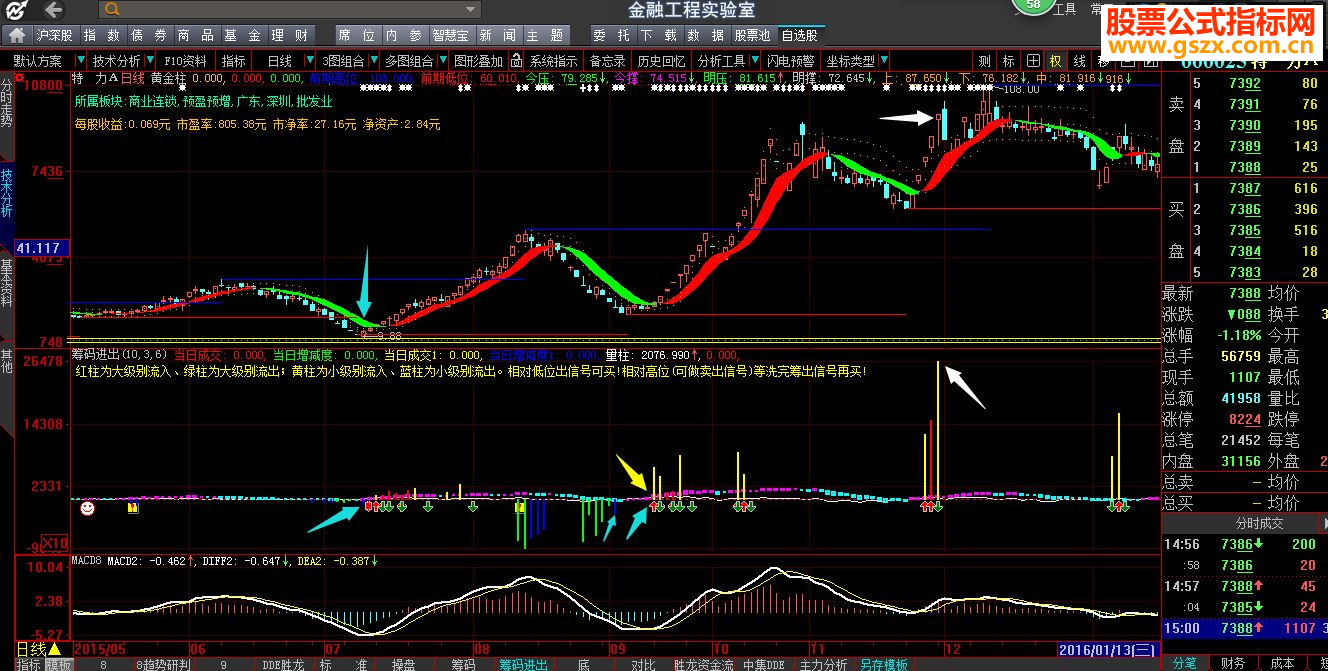Select the 筹码进出 indicator tab
This screenshot has width=1328, height=671.
pos(523,664)
